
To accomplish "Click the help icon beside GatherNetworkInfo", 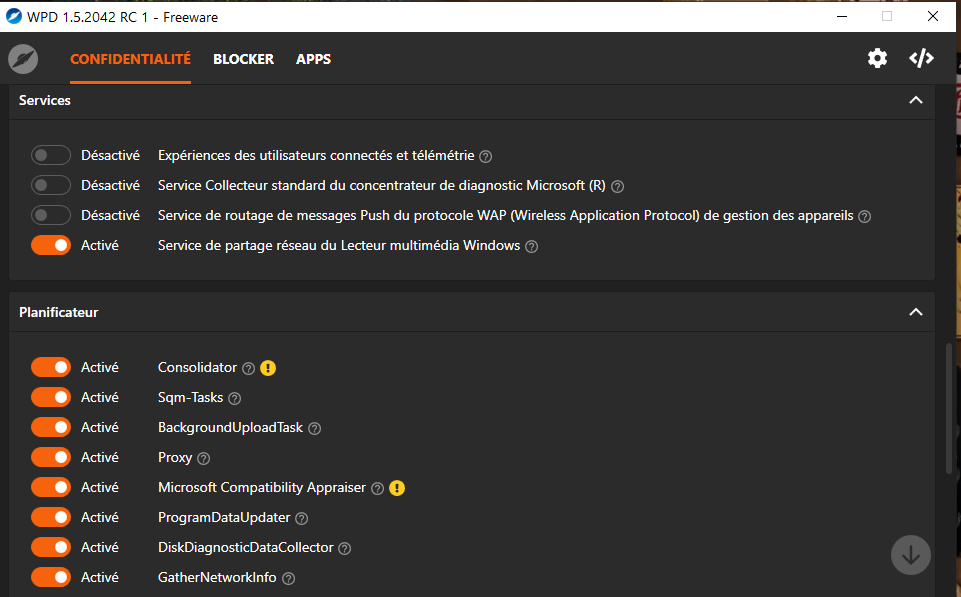I will [288, 578].
